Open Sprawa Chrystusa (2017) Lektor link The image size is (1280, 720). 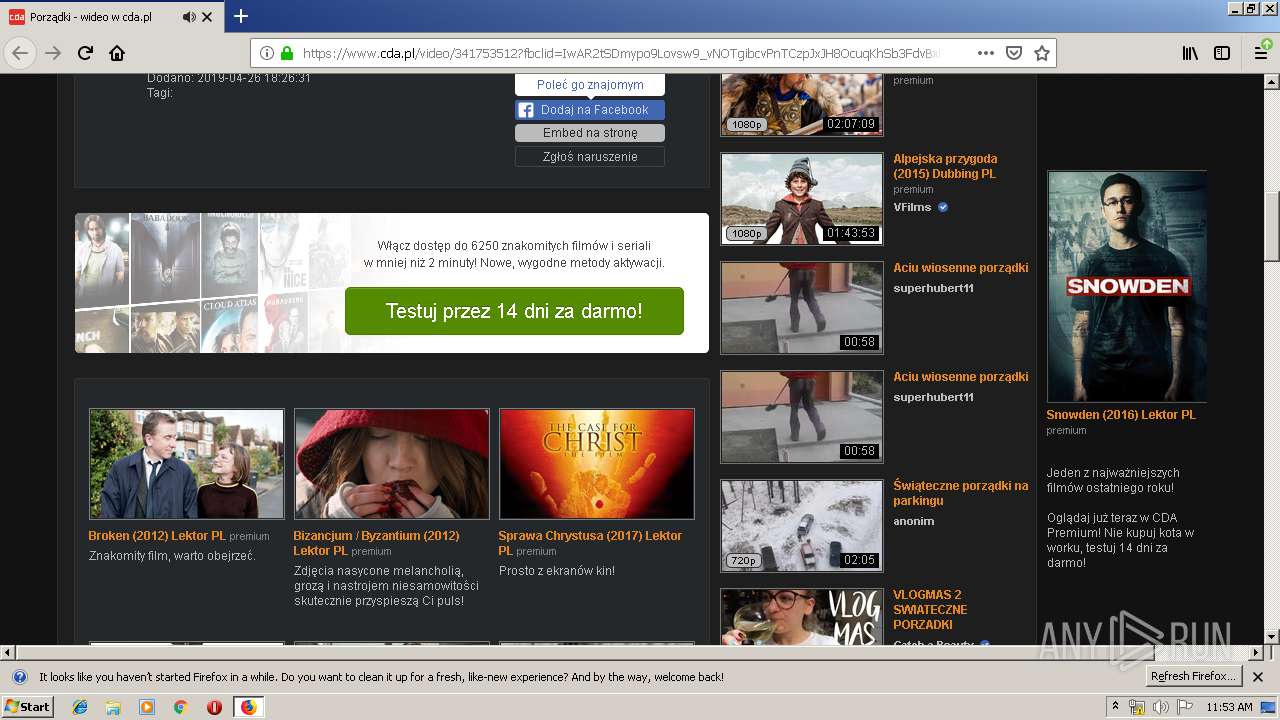pyautogui.click(x=590, y=543)
